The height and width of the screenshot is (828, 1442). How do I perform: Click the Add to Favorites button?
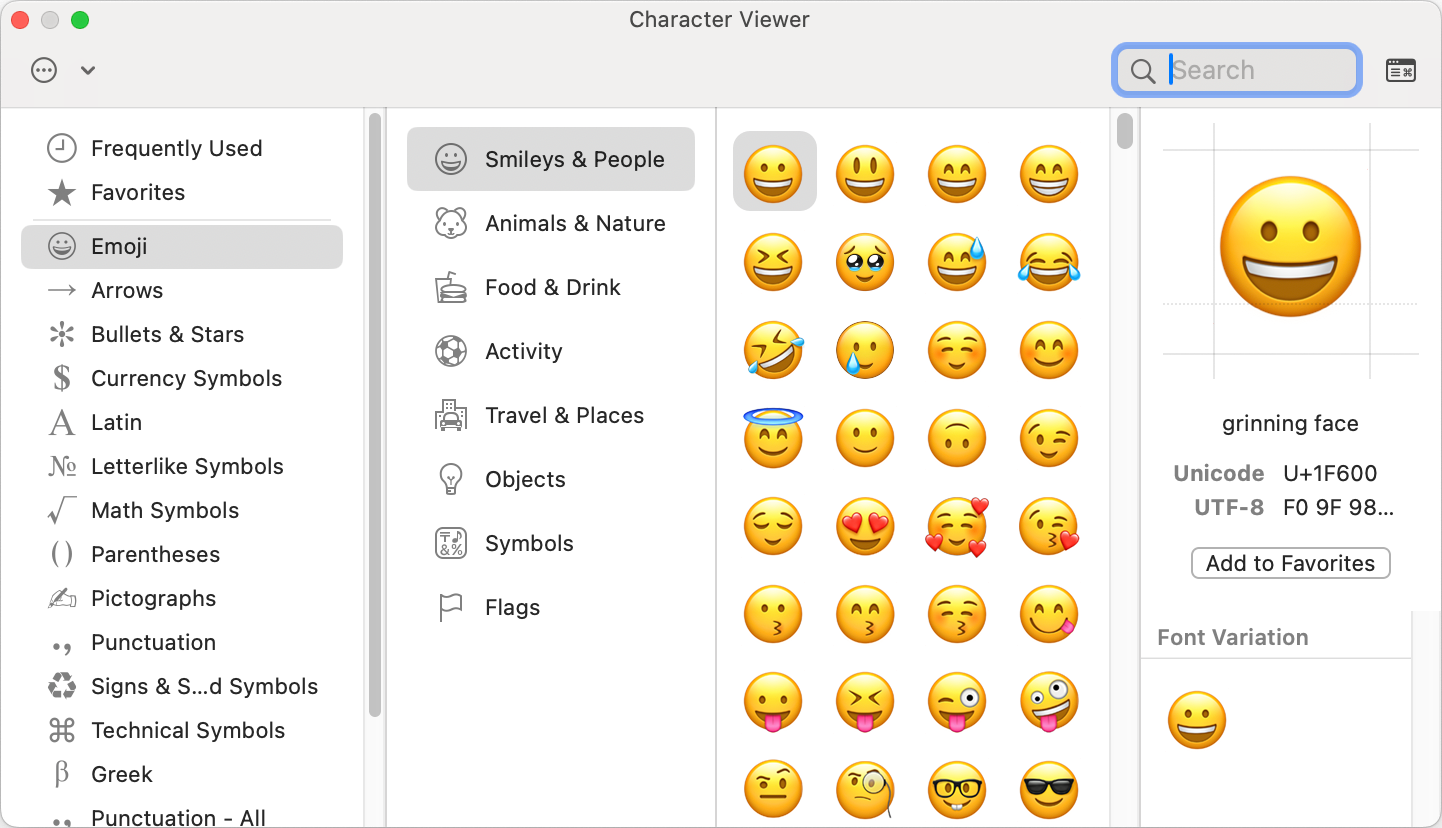pyautogui.click(x=1290, y=563)
